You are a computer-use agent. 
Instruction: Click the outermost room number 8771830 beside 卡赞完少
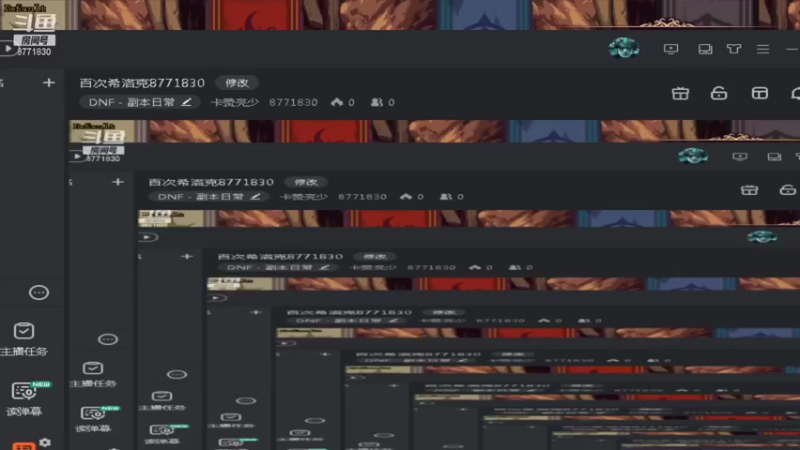click(x=293, y=103)
